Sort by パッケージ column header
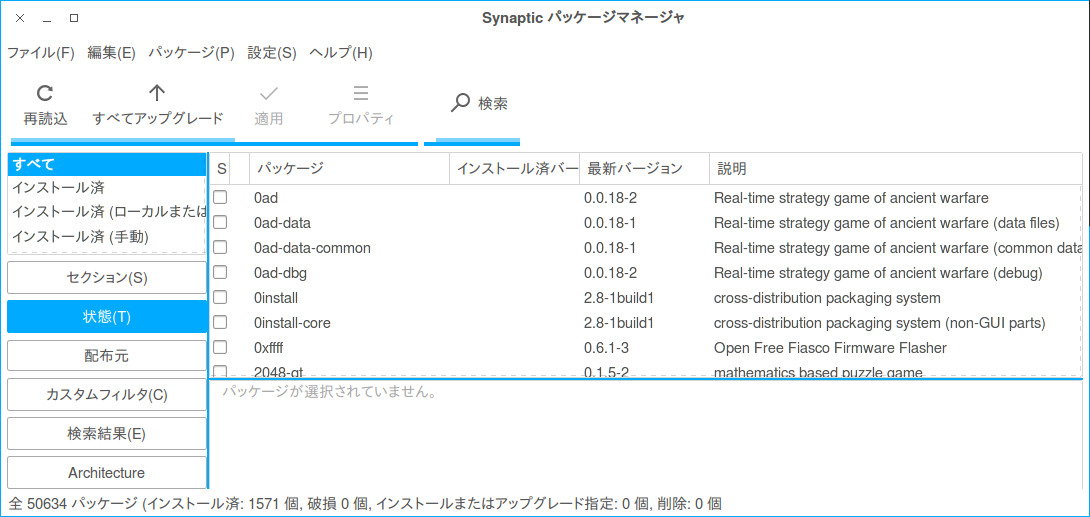Screen dimensions: 1090x517 [x=350, y=169]
